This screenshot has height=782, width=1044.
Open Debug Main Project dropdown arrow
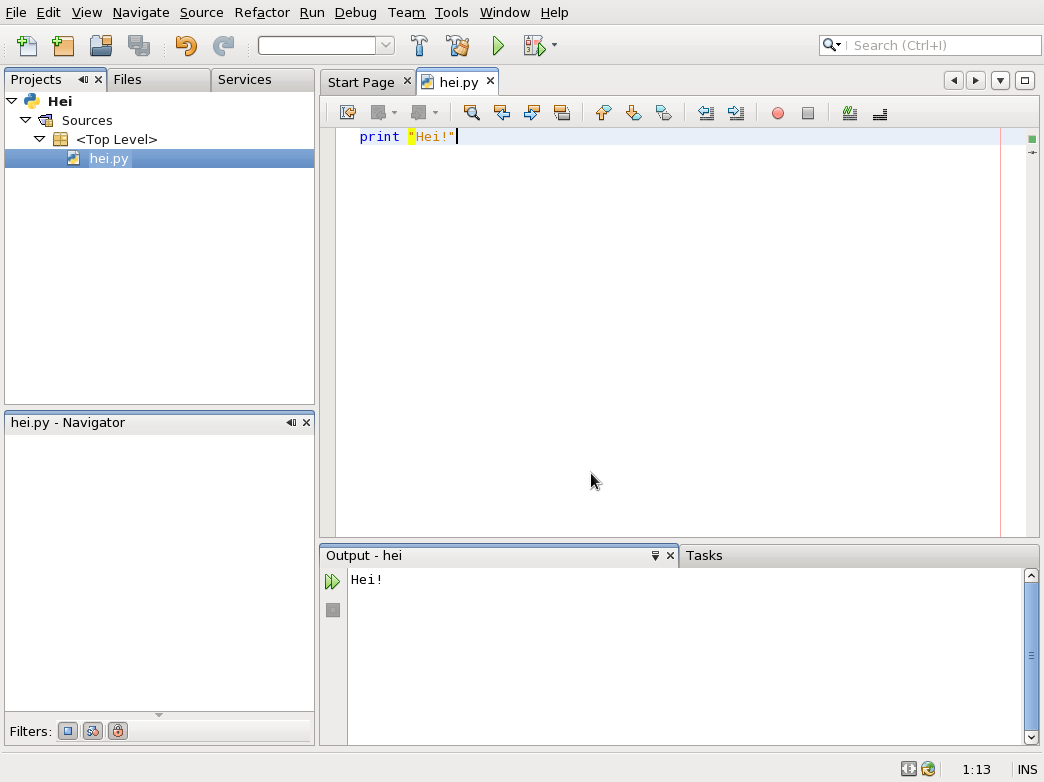(554, 45)
